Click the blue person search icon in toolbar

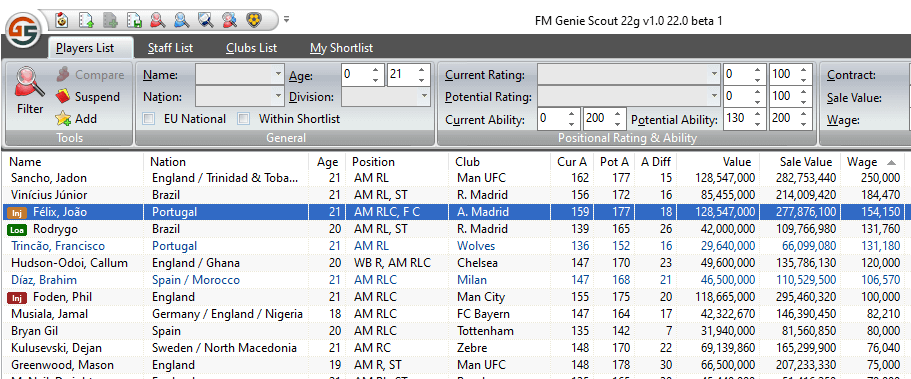point(181,20)
